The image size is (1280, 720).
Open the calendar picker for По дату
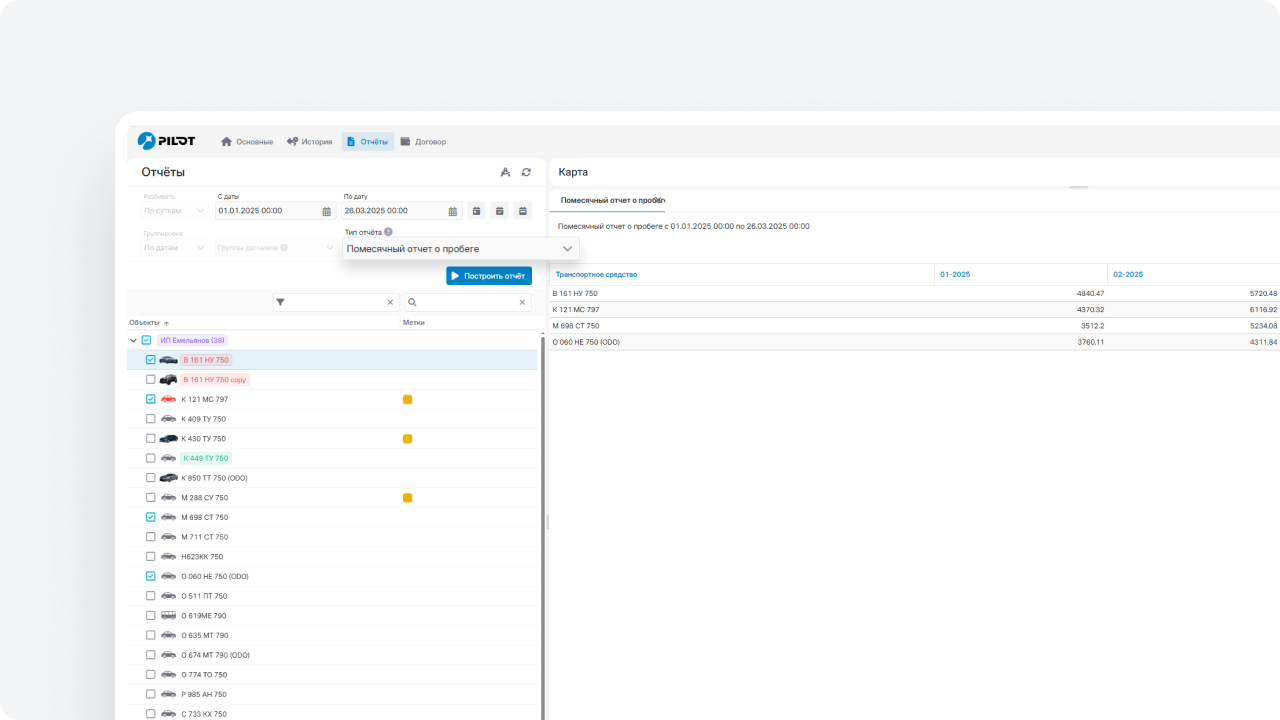[x=453, y=211]
